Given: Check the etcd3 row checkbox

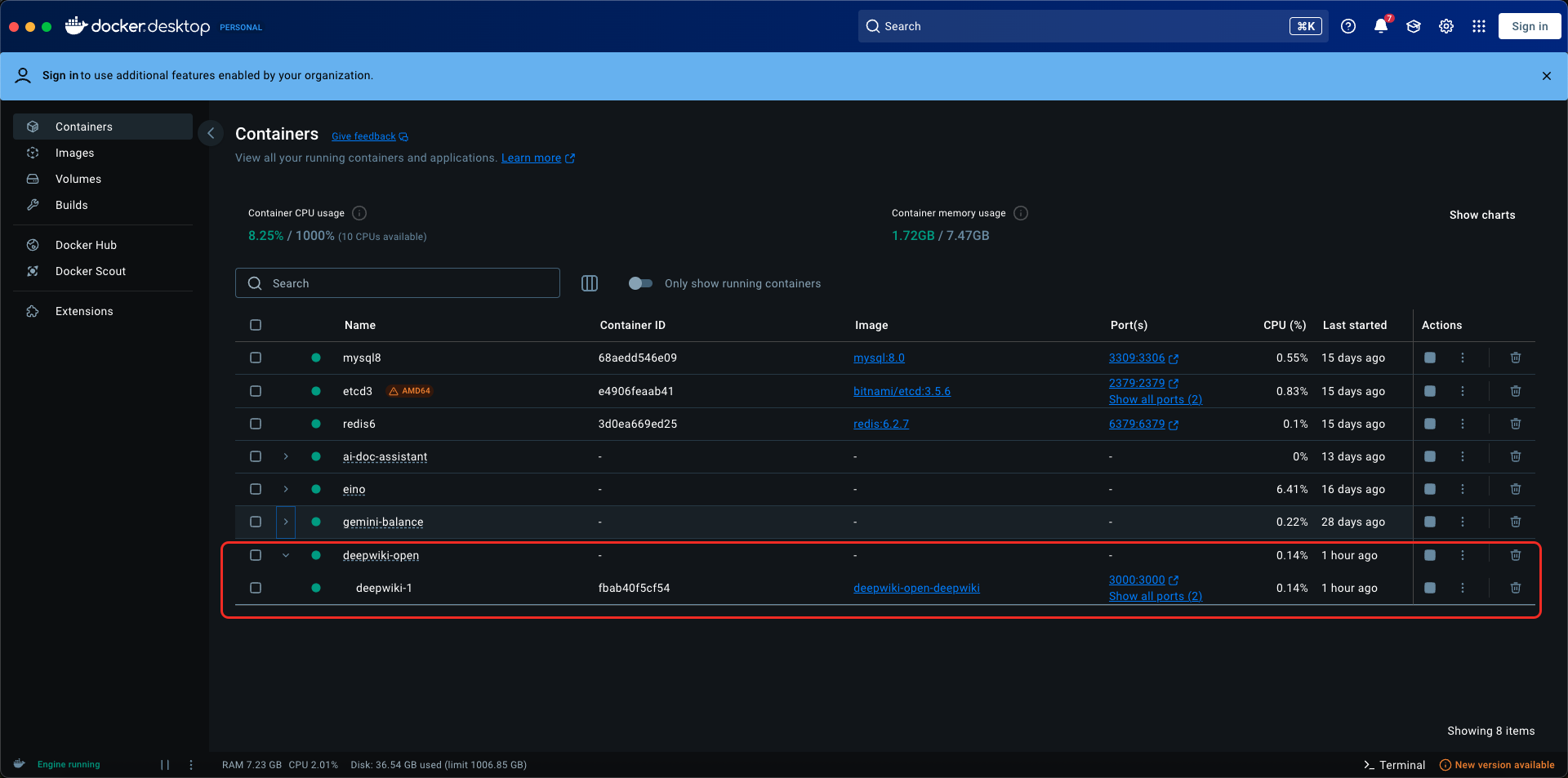Looking at the screenshot, I should (x=256, y=391).
